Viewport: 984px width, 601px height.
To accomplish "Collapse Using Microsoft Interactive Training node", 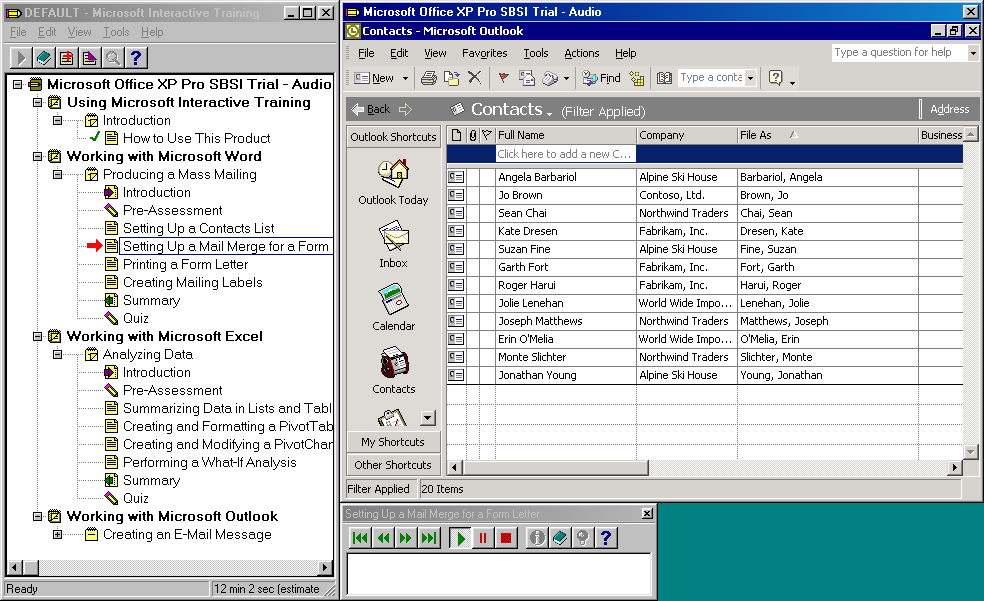I will 38,102.
